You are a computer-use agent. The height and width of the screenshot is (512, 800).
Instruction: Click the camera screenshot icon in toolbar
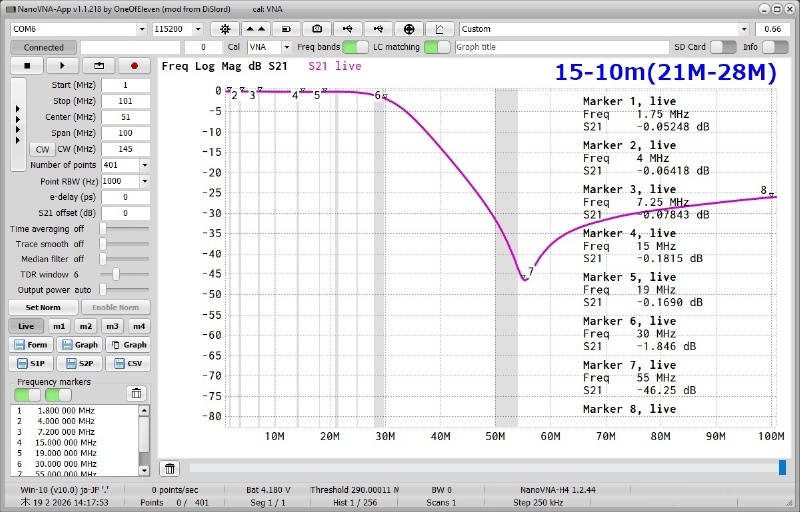tap(318, 29)
